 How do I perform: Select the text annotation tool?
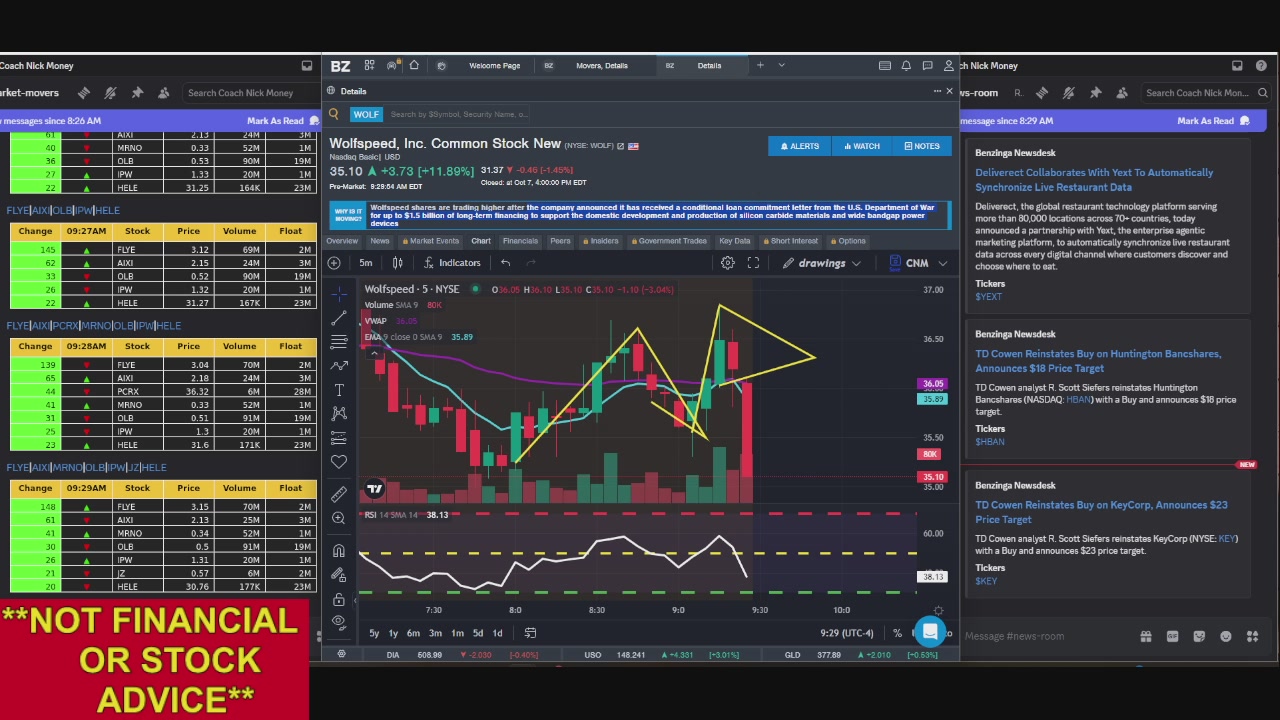coord(339,390)
